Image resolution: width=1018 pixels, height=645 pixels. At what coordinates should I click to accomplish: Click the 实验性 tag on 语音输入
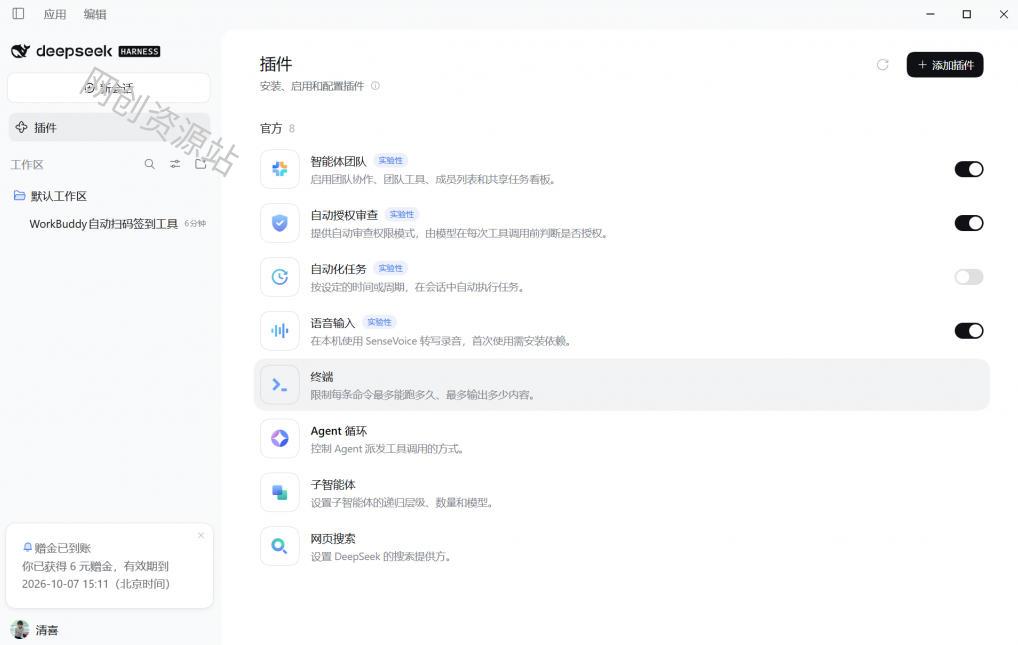[x=379, y=322]
